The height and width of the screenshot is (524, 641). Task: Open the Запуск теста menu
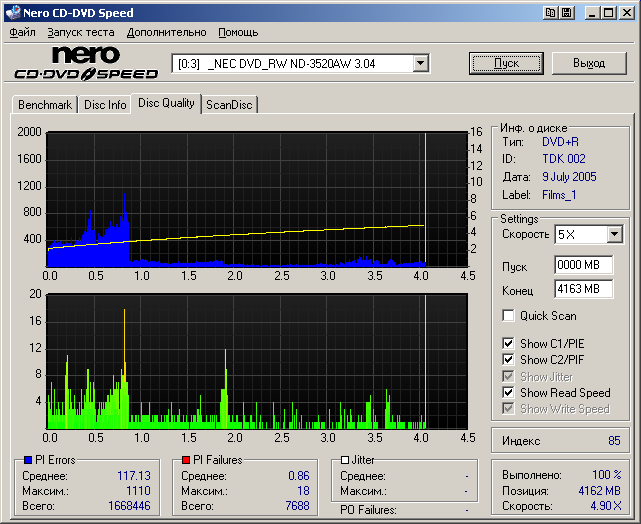[x=80, y=32]
